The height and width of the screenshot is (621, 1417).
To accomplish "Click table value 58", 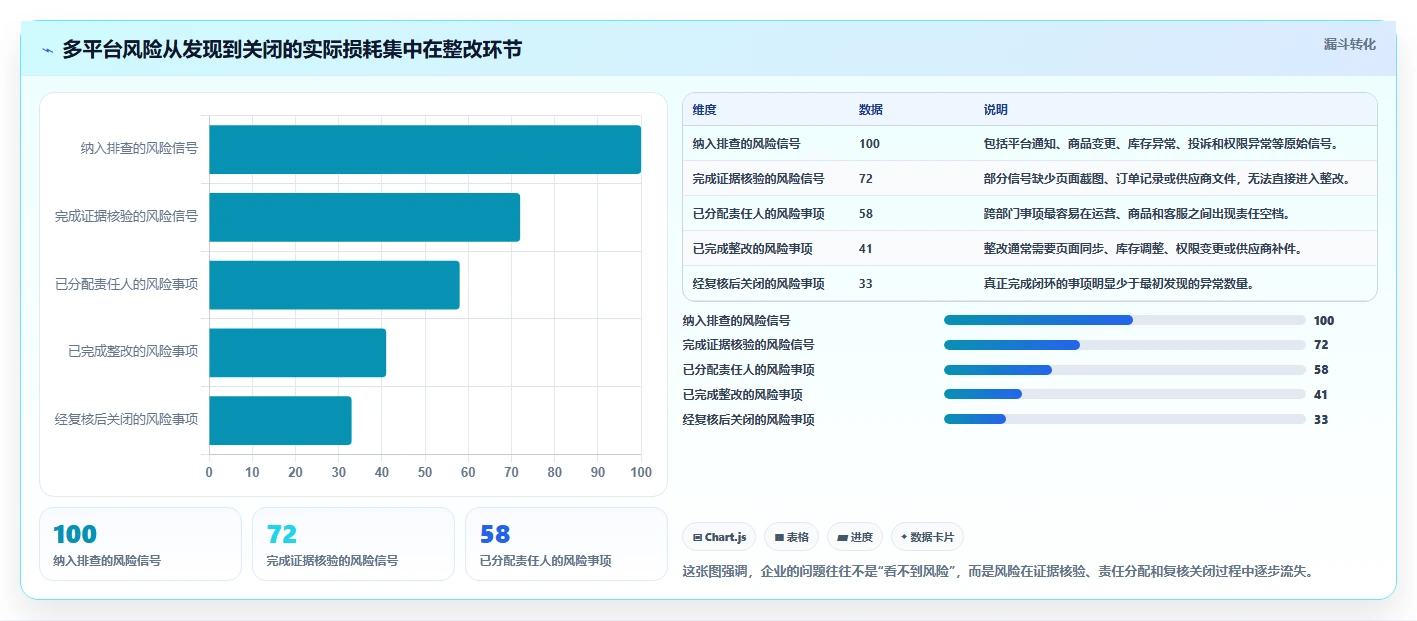I will coord(866,214).
